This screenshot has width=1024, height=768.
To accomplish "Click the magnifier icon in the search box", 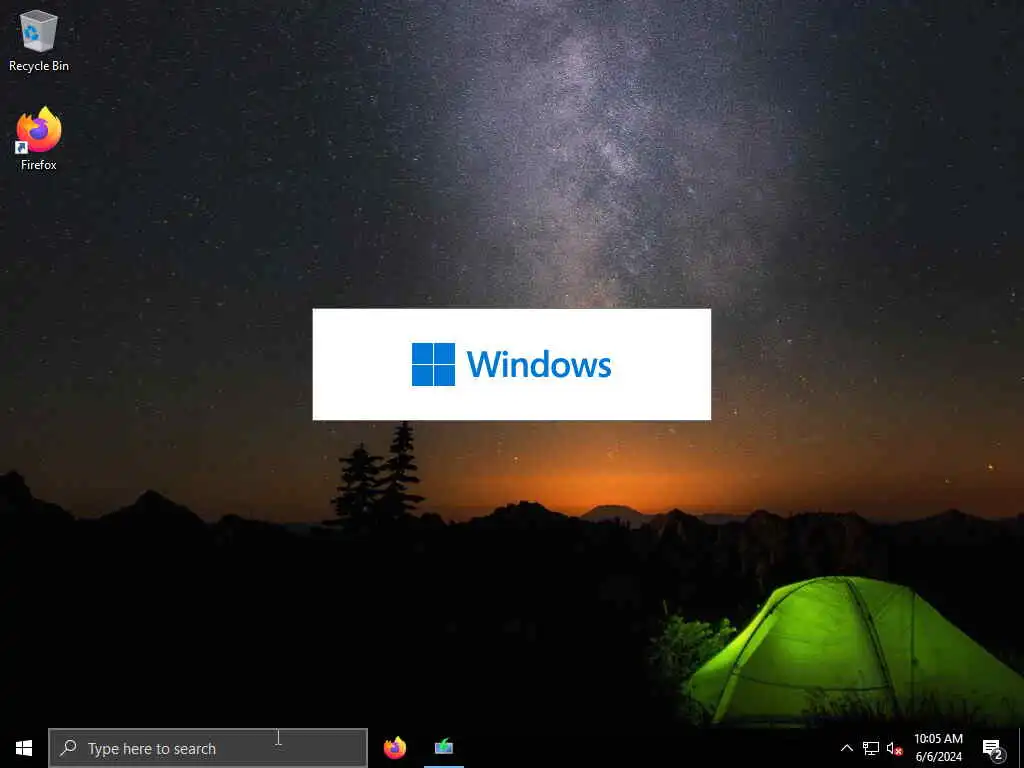I will pyautogui.click(x=69, y=748).
